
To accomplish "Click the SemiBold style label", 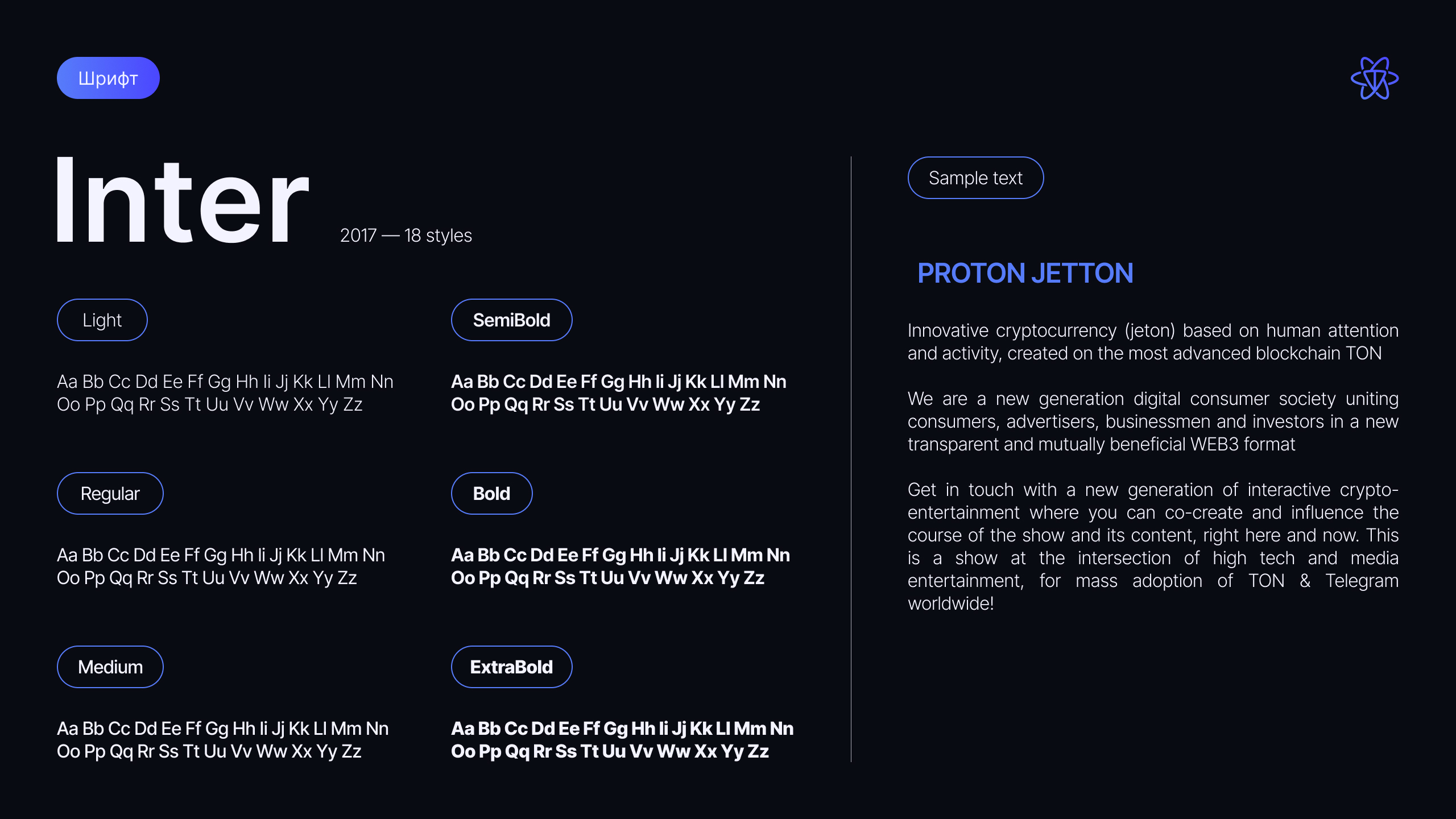I will coord(511,320).
